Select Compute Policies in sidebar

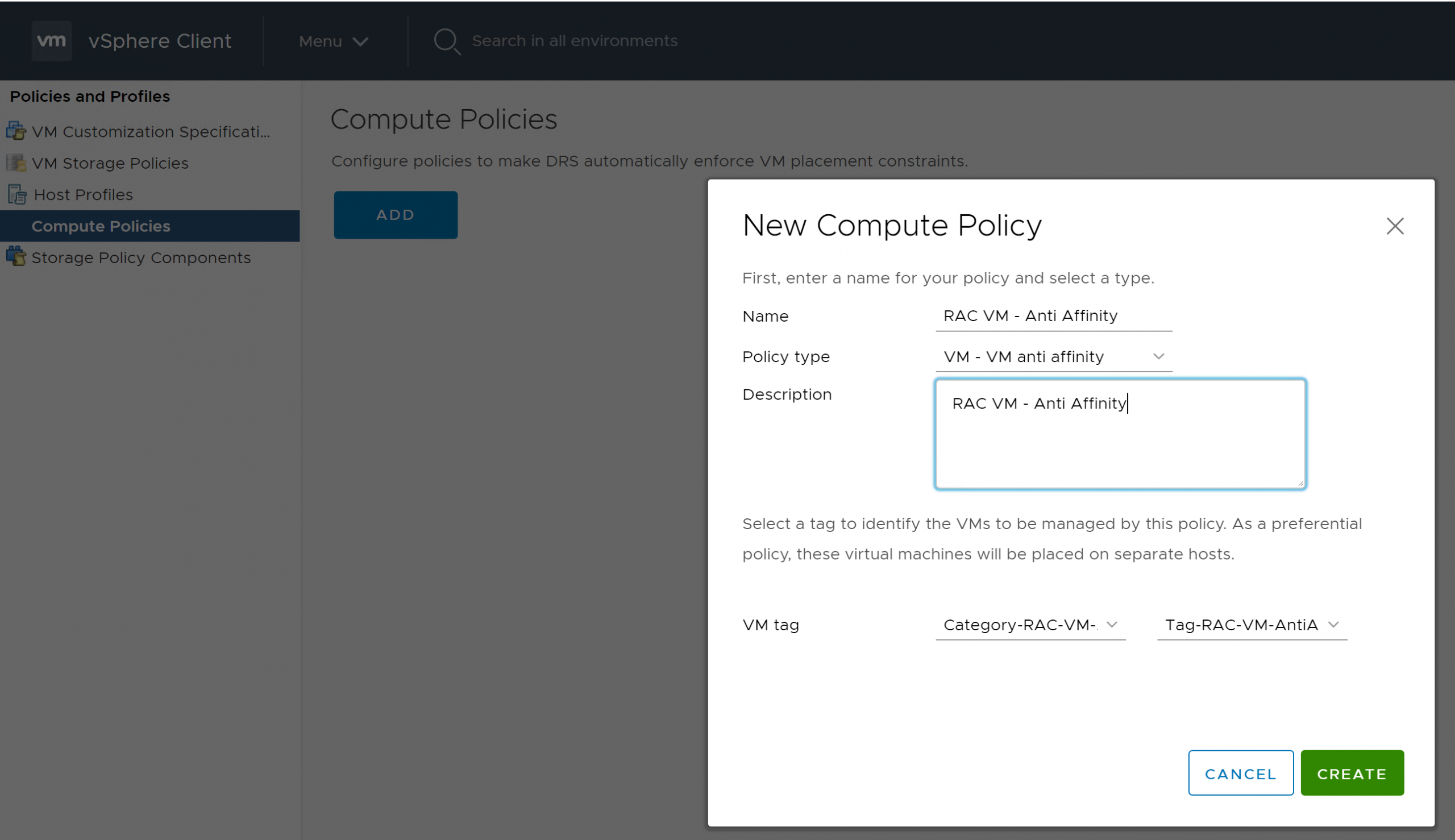pyautogui.click(x=101, y=226)
